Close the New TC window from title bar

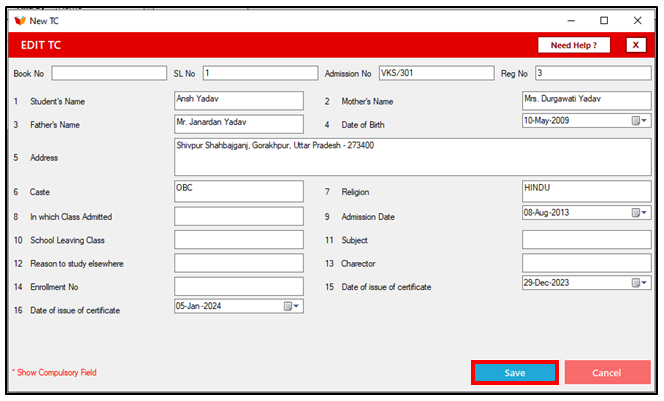point(637,21)
